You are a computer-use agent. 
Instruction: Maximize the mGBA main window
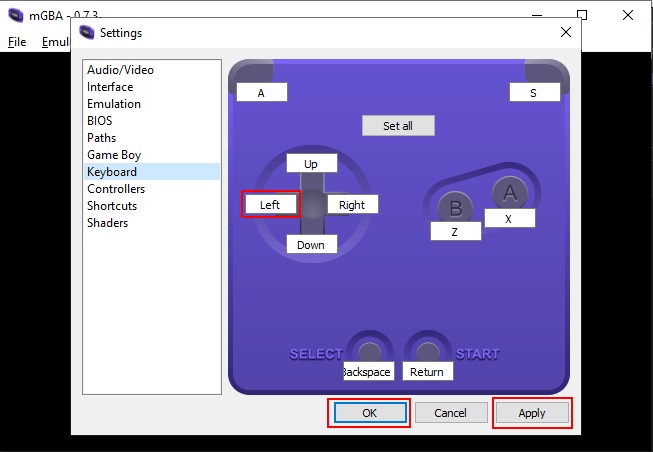click(582, 15)
